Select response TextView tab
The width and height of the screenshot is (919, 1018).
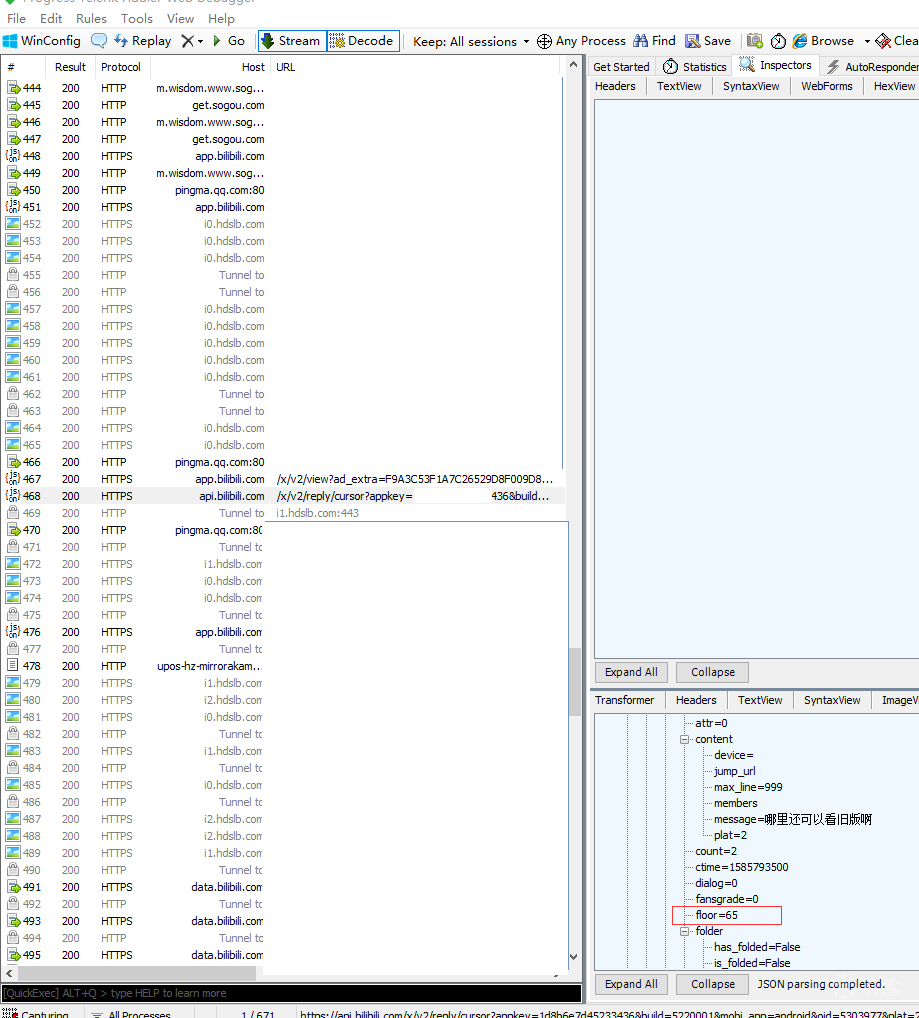point(760,700)
